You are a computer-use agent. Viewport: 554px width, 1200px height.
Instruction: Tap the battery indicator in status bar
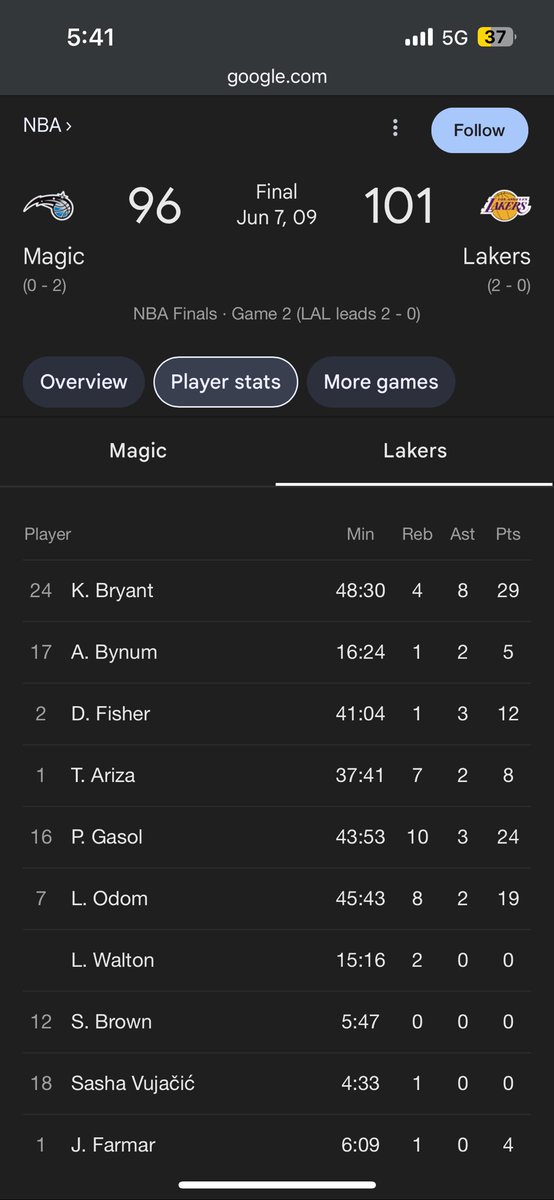click(496, 38)
